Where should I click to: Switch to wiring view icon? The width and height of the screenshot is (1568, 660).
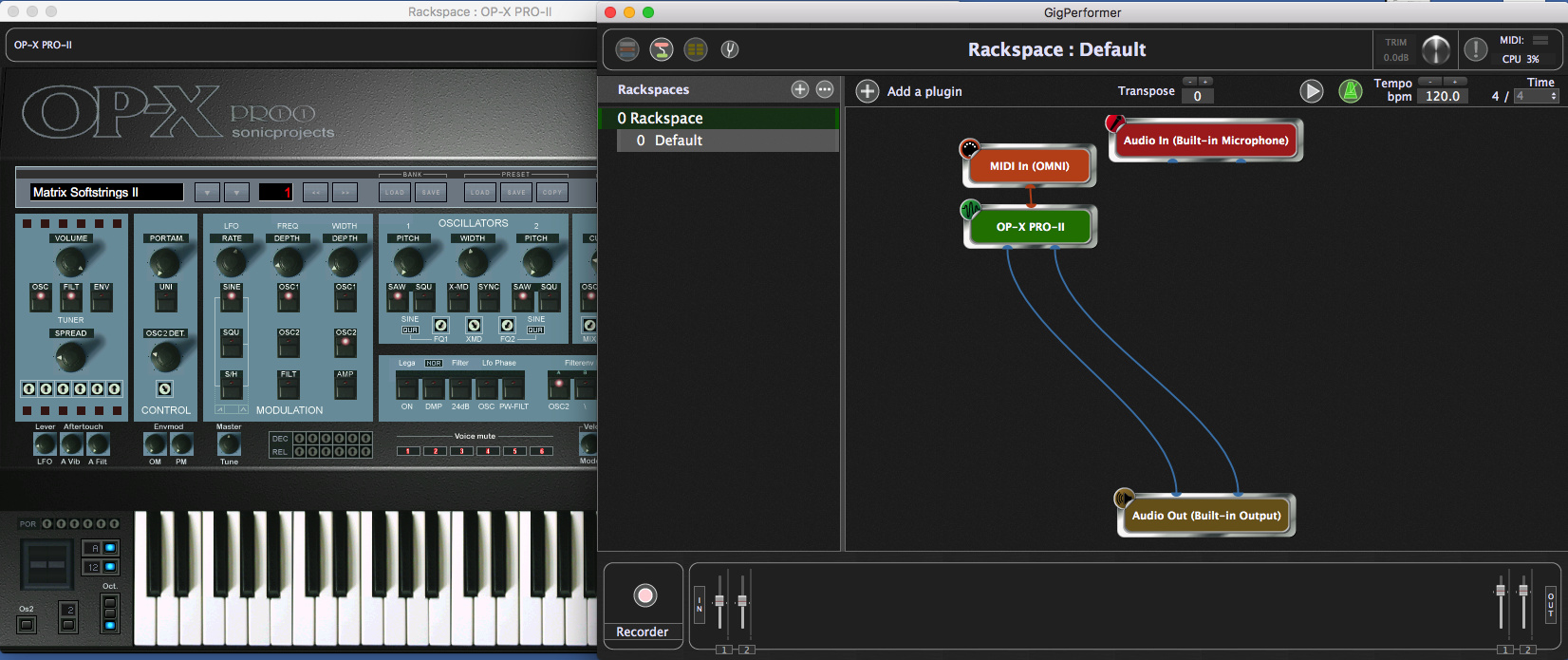tap(662, 49)
